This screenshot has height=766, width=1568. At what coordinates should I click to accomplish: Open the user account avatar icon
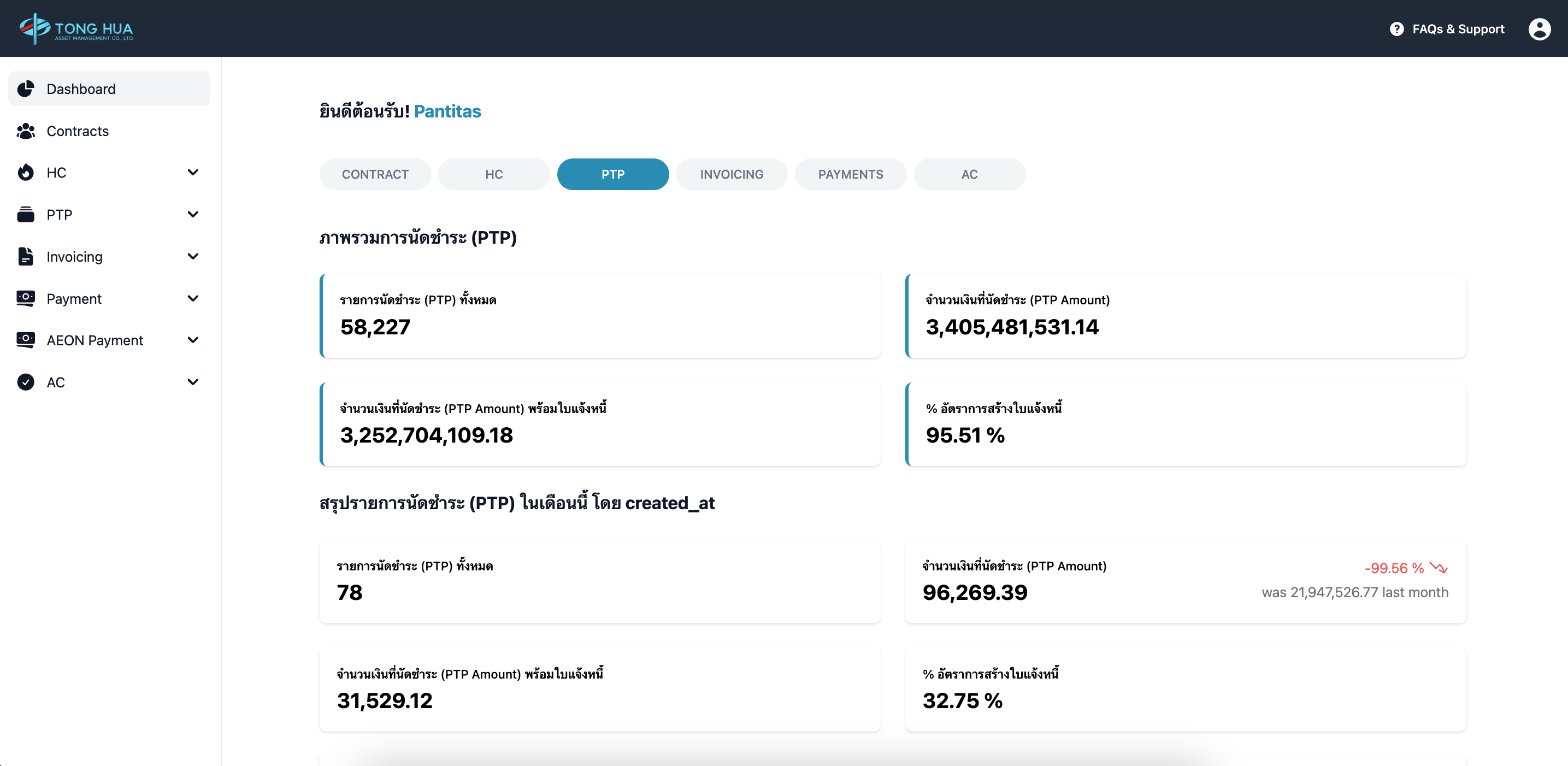click(1539, 28)
